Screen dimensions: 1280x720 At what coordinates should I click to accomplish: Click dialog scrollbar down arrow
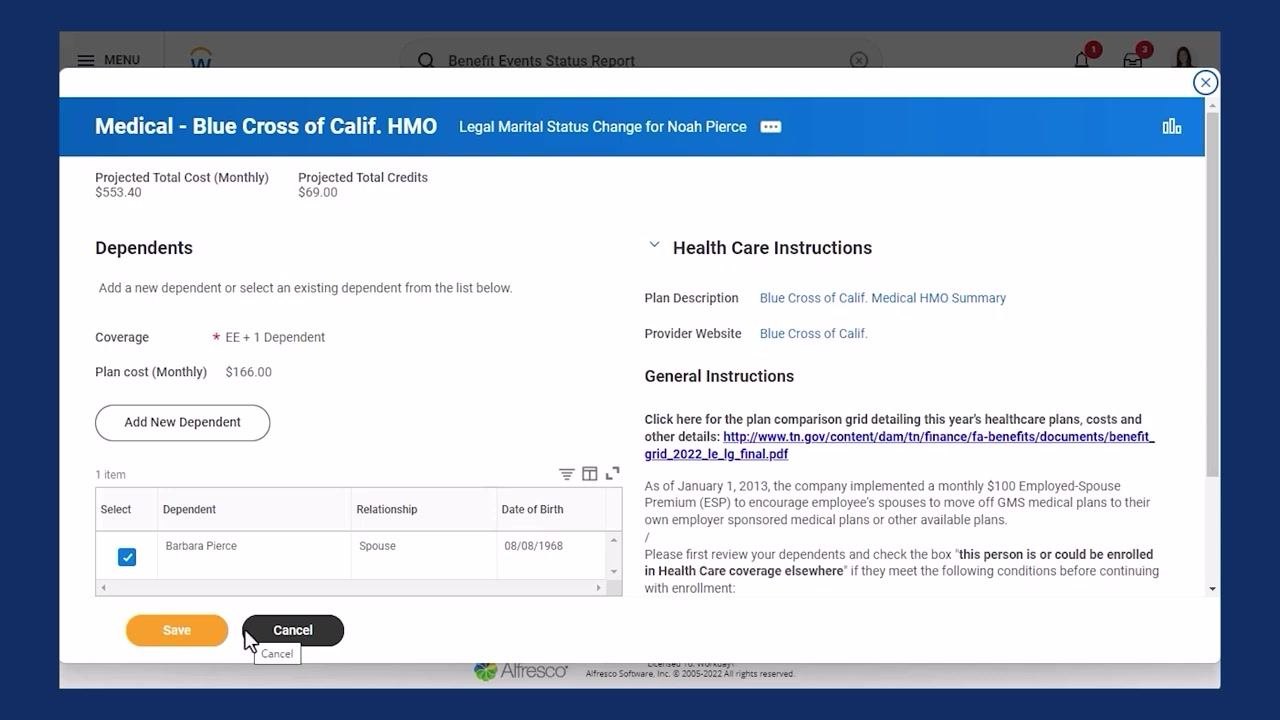coord(1213,589)
